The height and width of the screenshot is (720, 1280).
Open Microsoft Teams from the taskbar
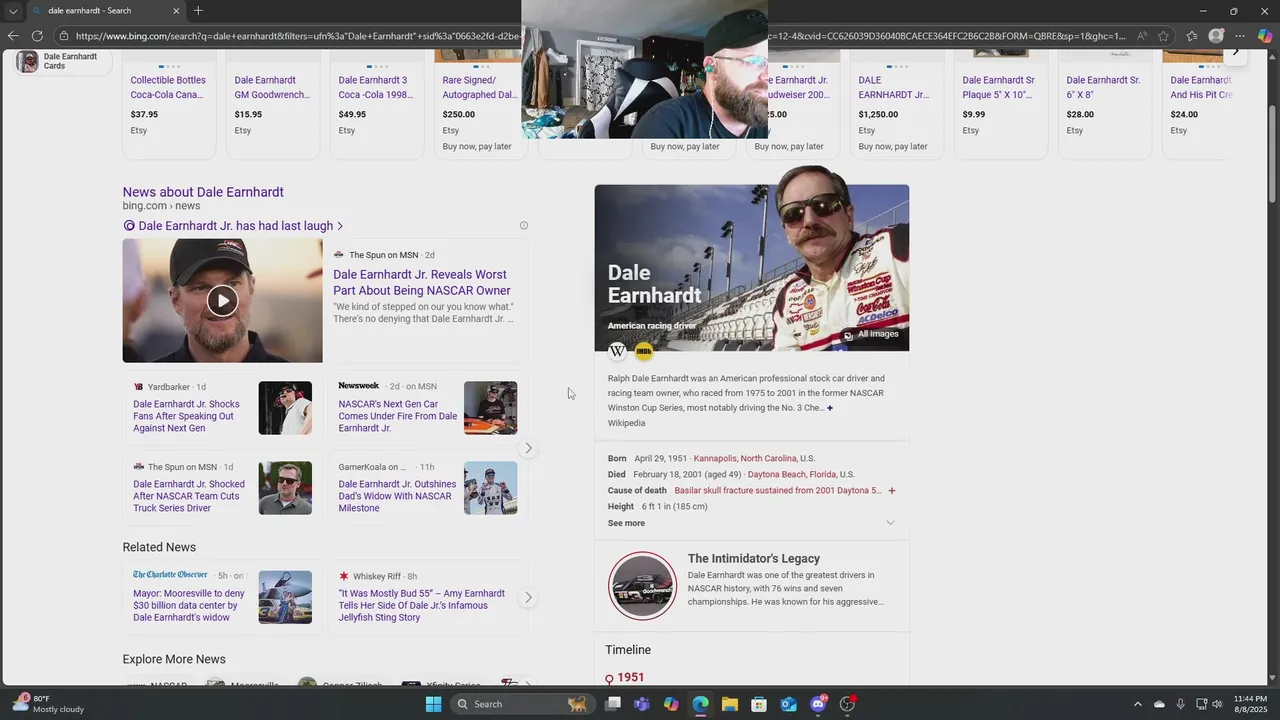(642, 704)
